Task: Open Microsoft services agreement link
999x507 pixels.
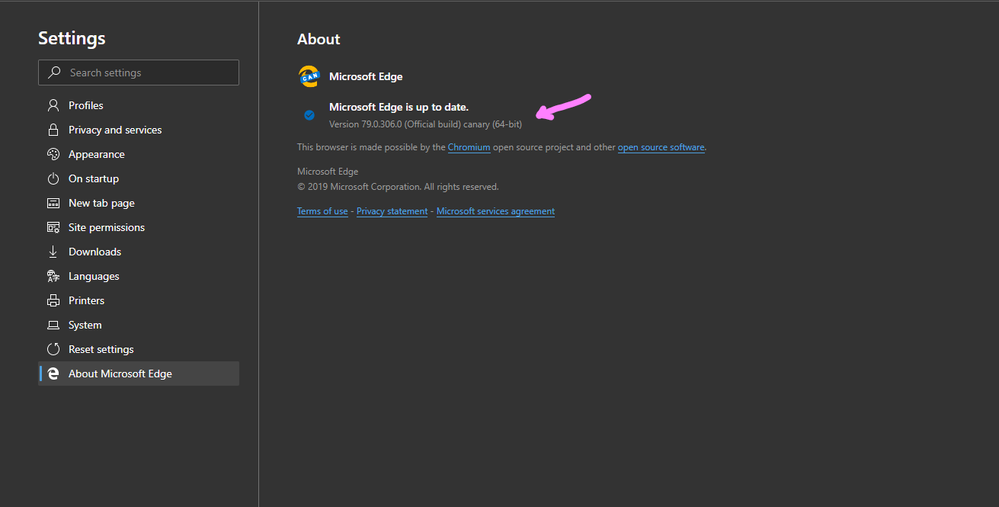Action: pyautogui.click(x=496, y=211)
